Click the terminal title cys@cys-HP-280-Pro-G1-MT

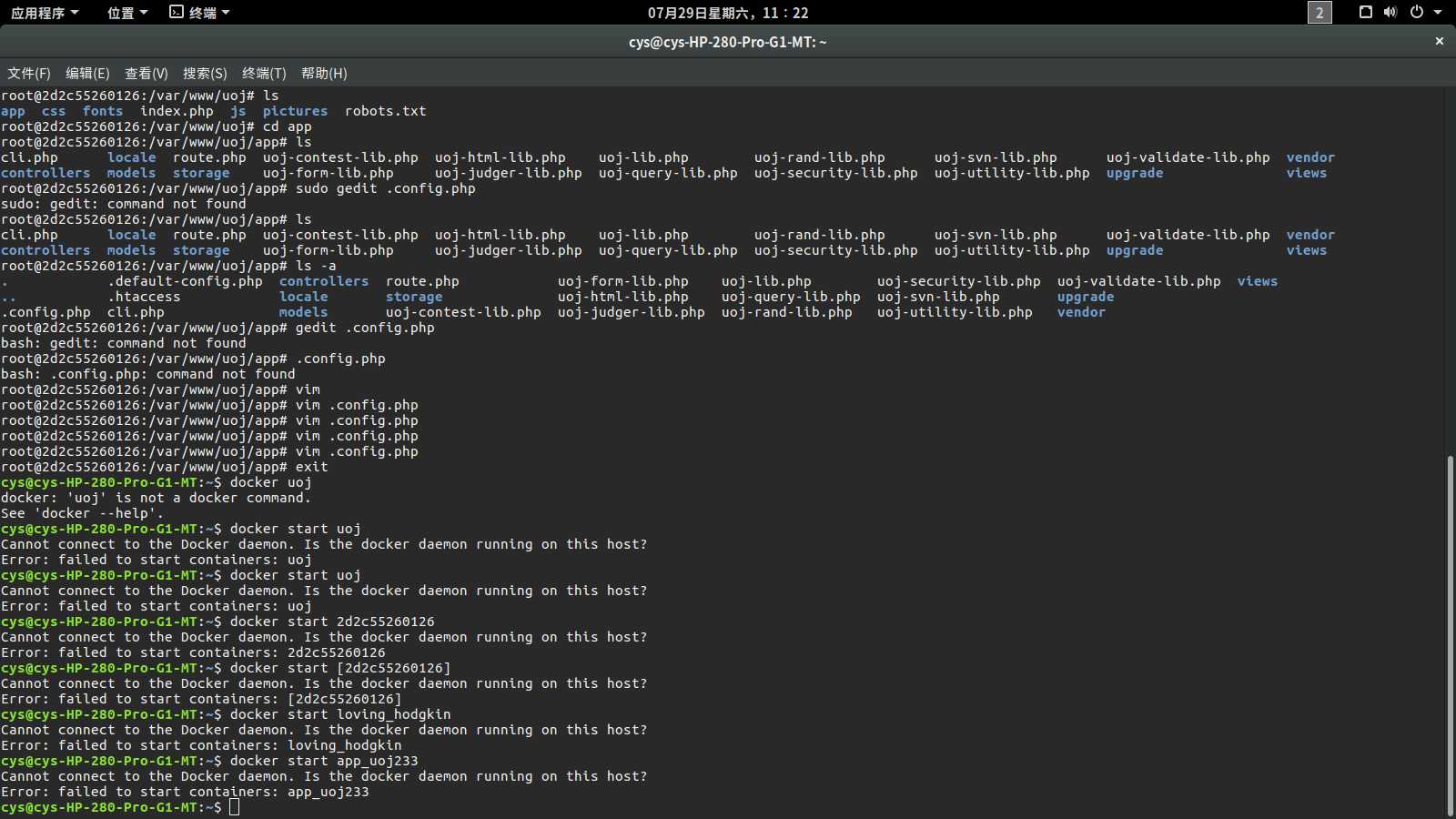(x=728, y=42)
